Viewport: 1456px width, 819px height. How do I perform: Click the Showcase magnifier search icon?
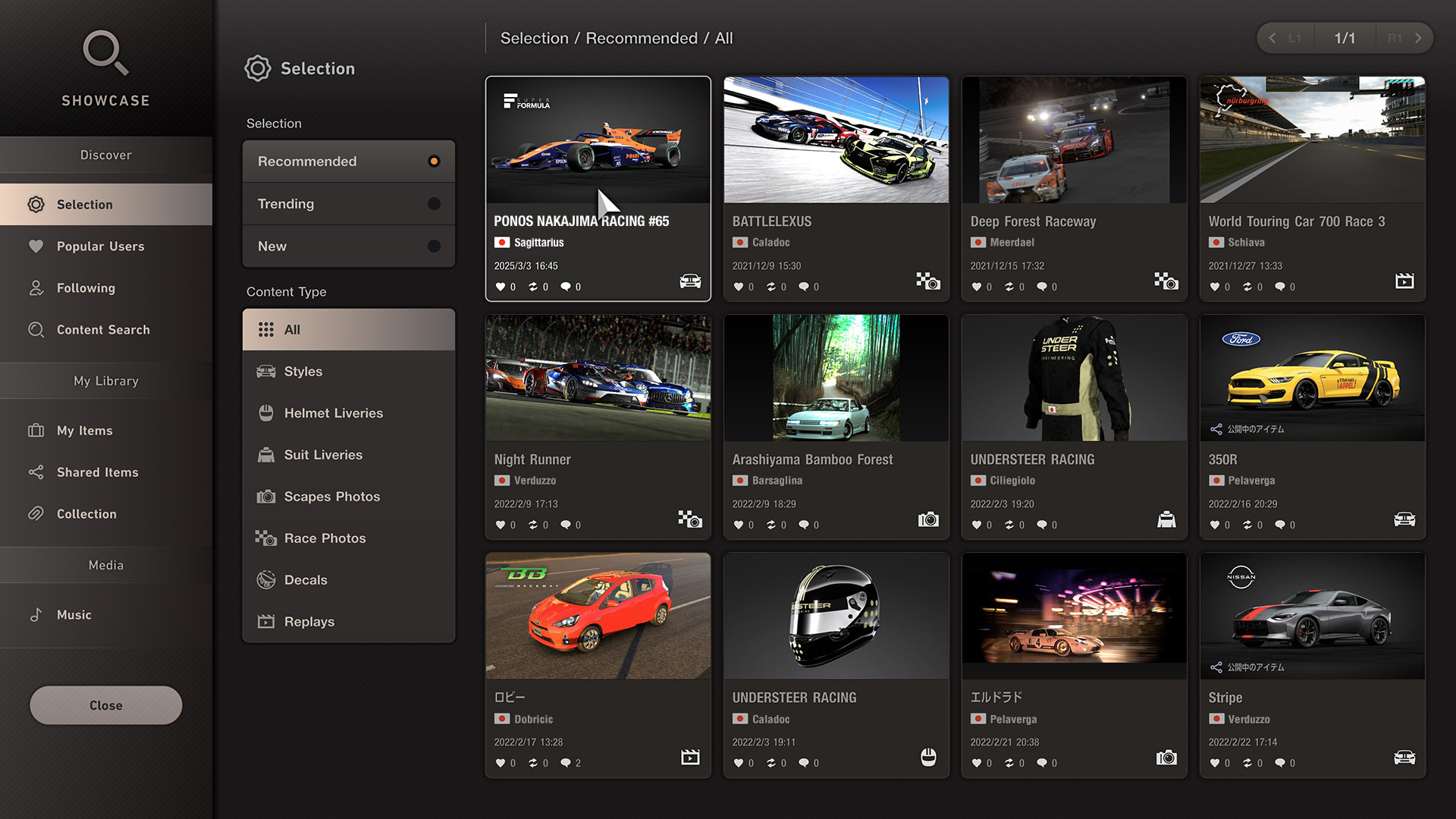click(x=105, y=53)
